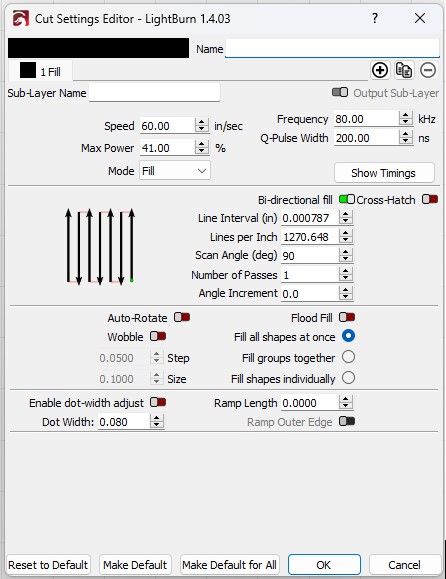Click the black layer color bar
Viewport: 446px width, 579px height.
[99, 48]
